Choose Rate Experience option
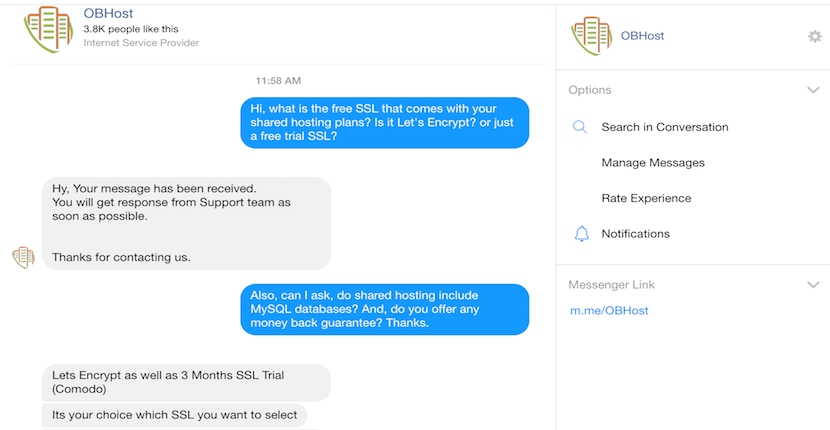This screenshot has width=830, height=430. pyautogui.click(x=646, y=198)
